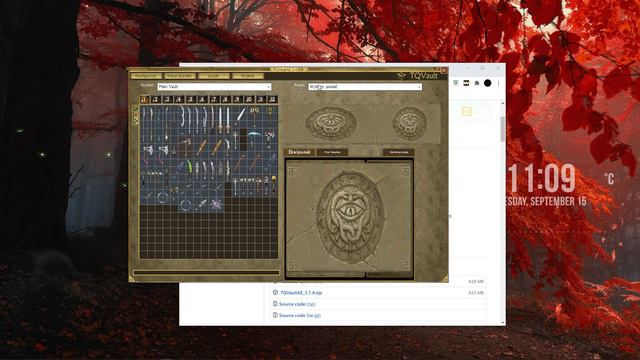Open vault bag tab 3

click(x=167, y=99)
